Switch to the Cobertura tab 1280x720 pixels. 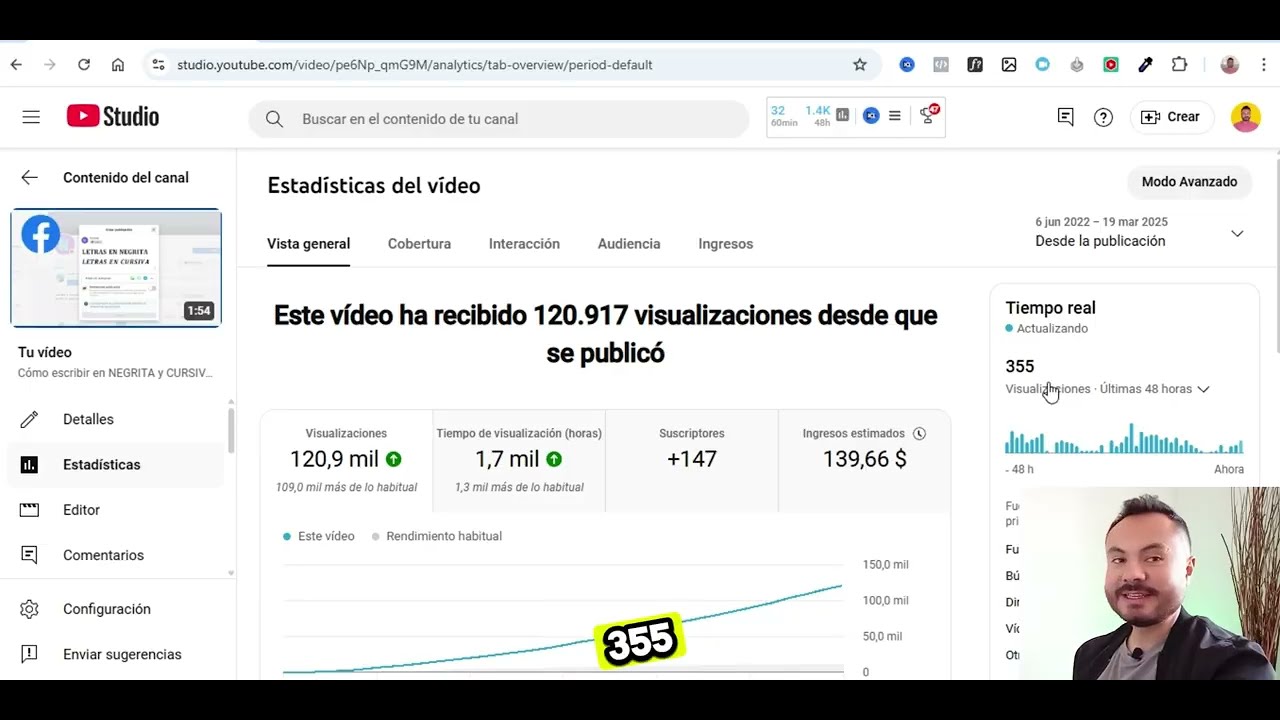click(x=419, y=244)
